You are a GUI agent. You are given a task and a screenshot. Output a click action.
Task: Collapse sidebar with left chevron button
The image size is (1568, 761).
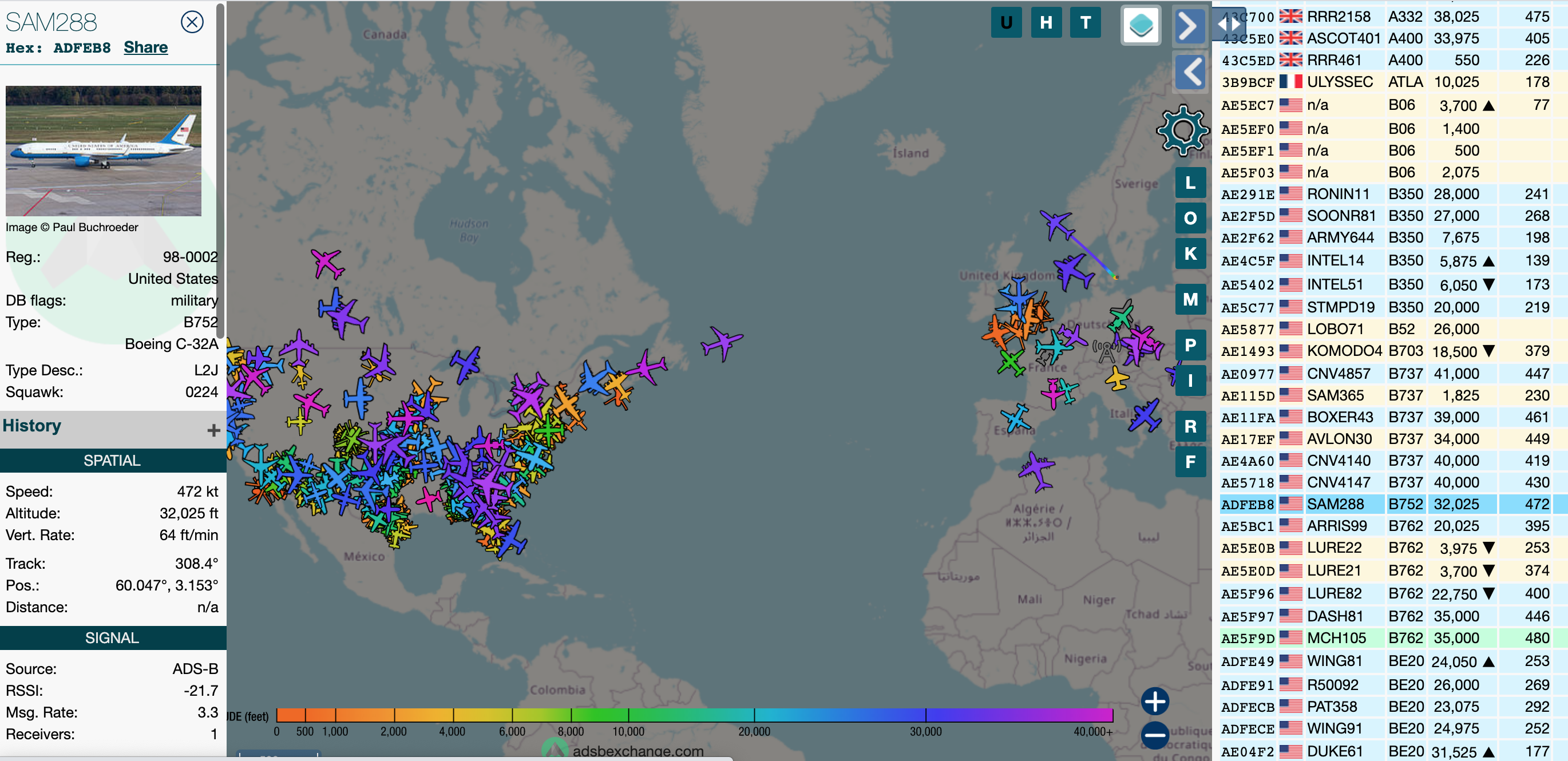tap(1189, 72)
